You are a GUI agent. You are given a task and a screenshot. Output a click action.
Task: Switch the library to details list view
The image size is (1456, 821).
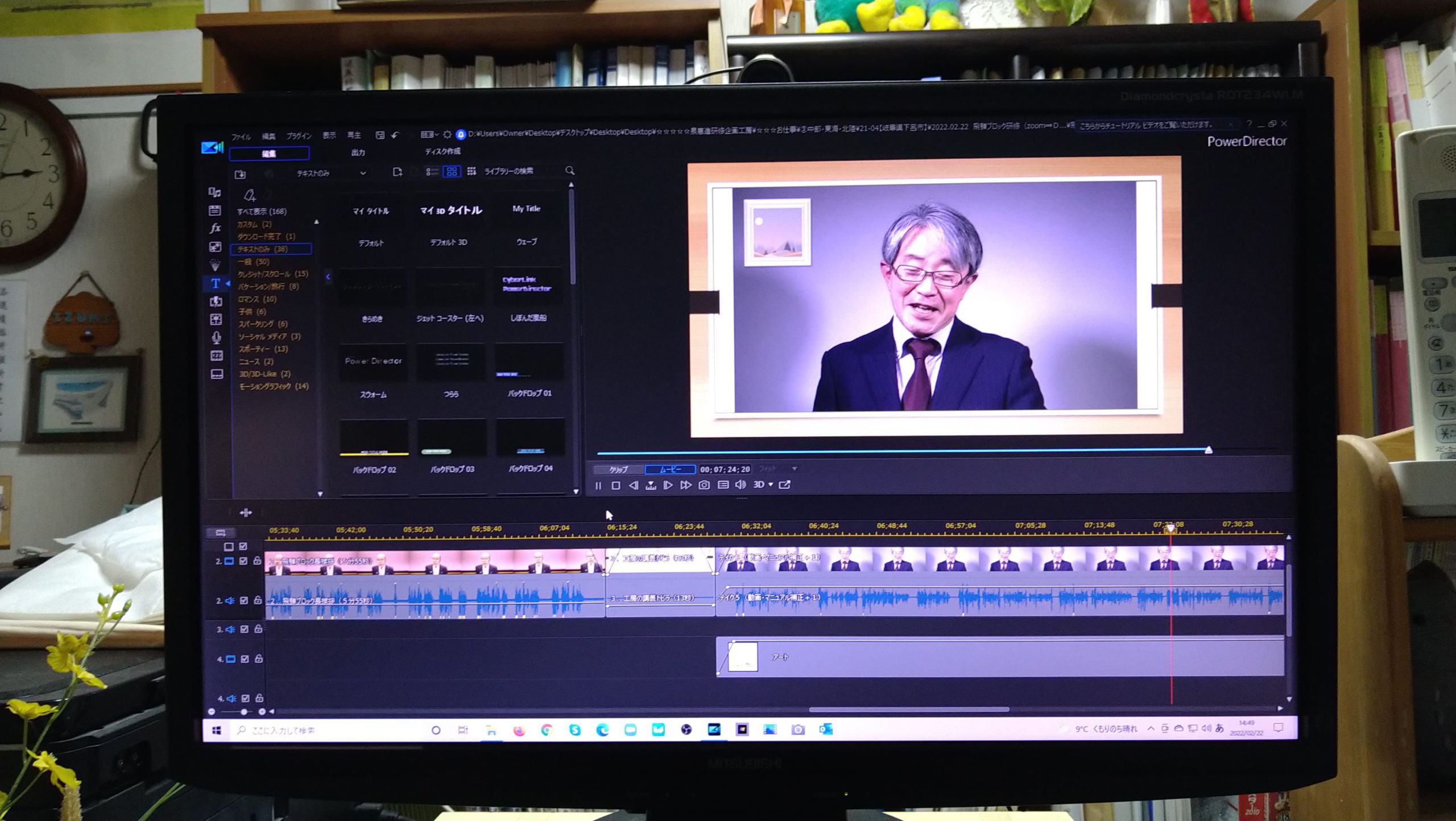(x=432, y=171)
